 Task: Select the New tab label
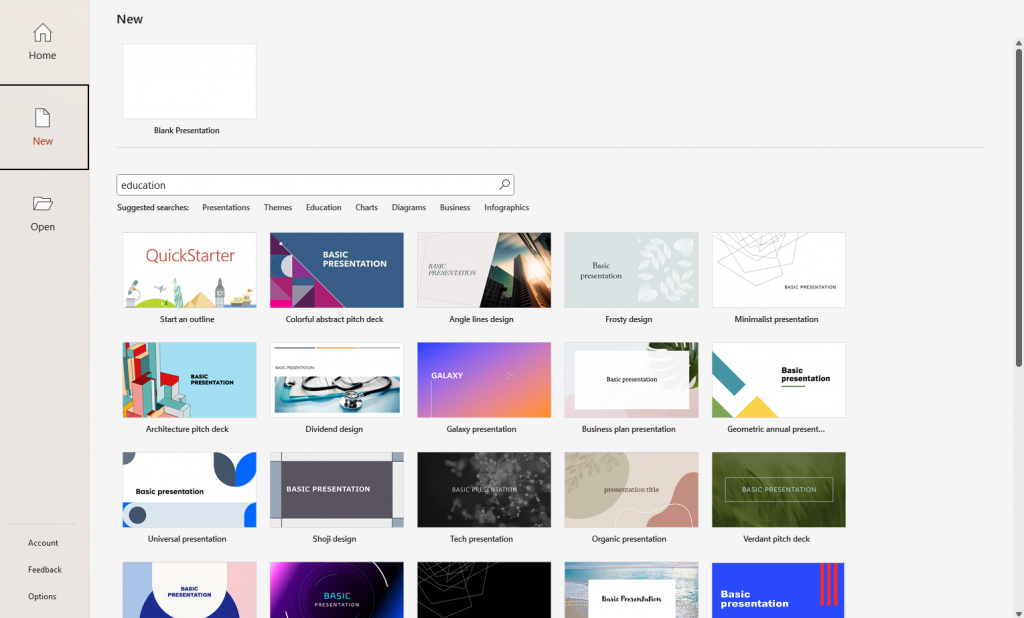click(42, 141)
